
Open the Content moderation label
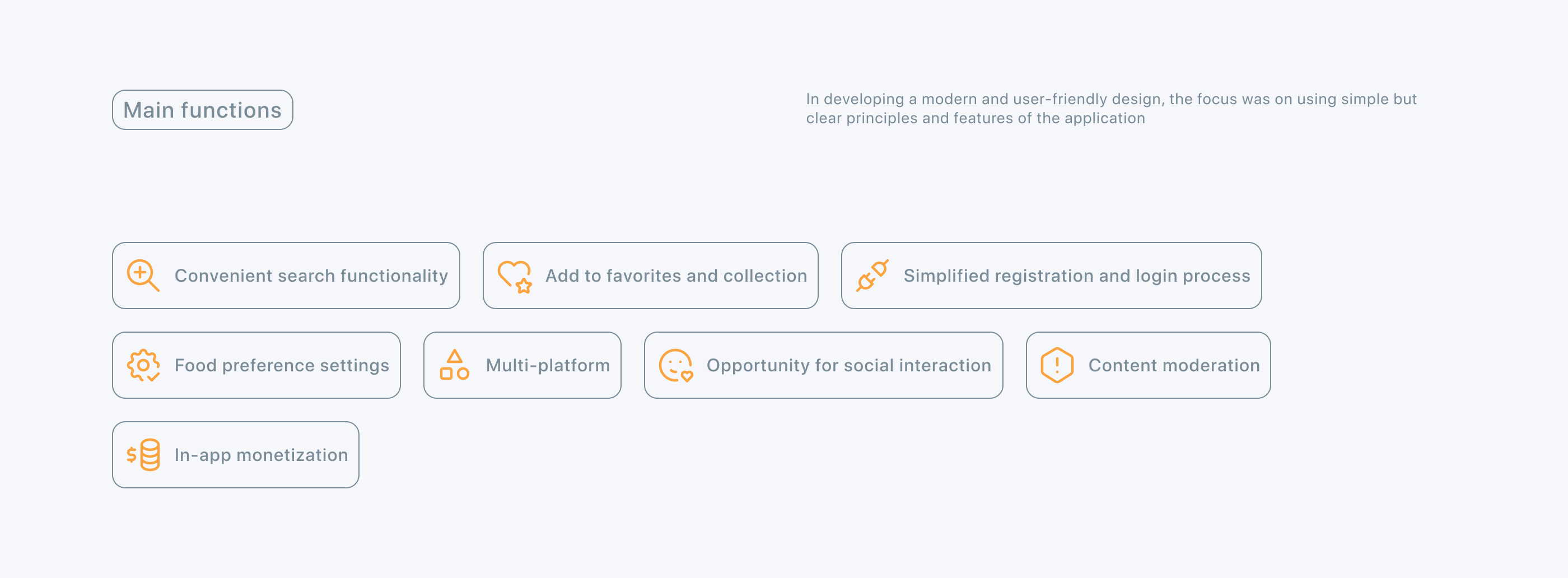tap(1174, 365)
